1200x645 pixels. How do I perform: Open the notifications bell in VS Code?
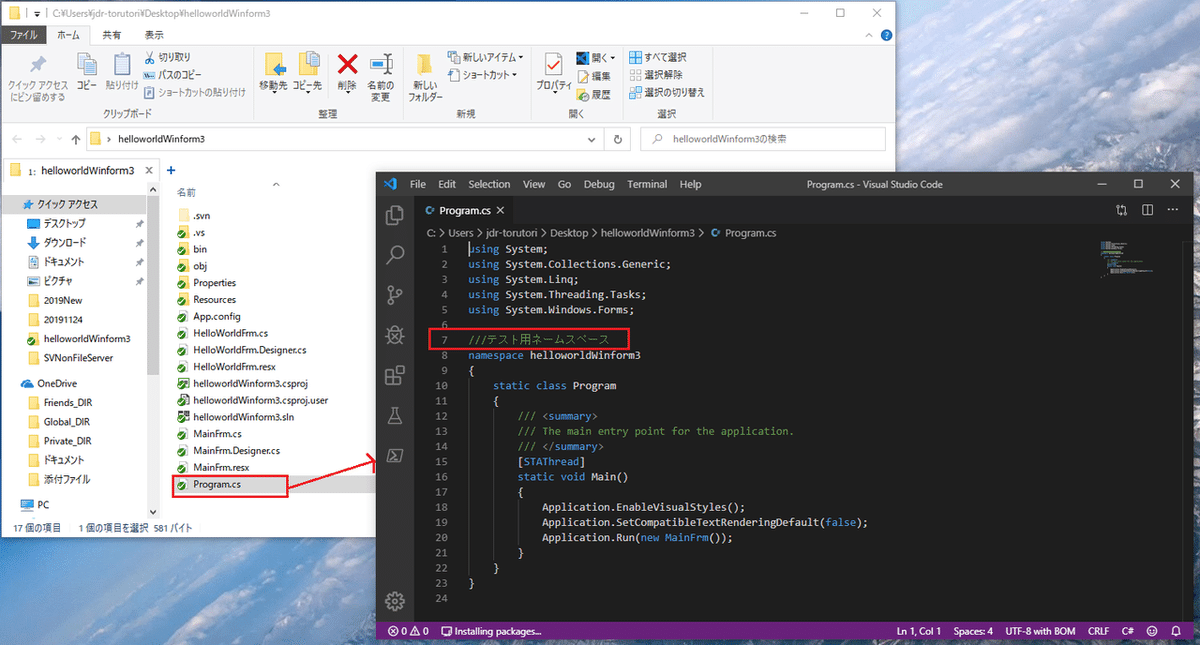click(x=1175, y=631)
